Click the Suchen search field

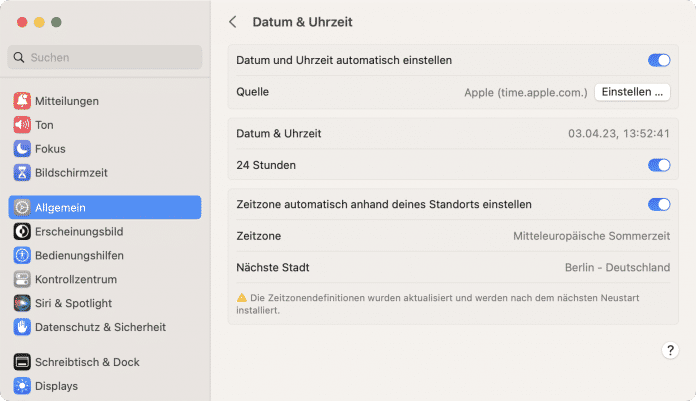[x=105, y=57]
